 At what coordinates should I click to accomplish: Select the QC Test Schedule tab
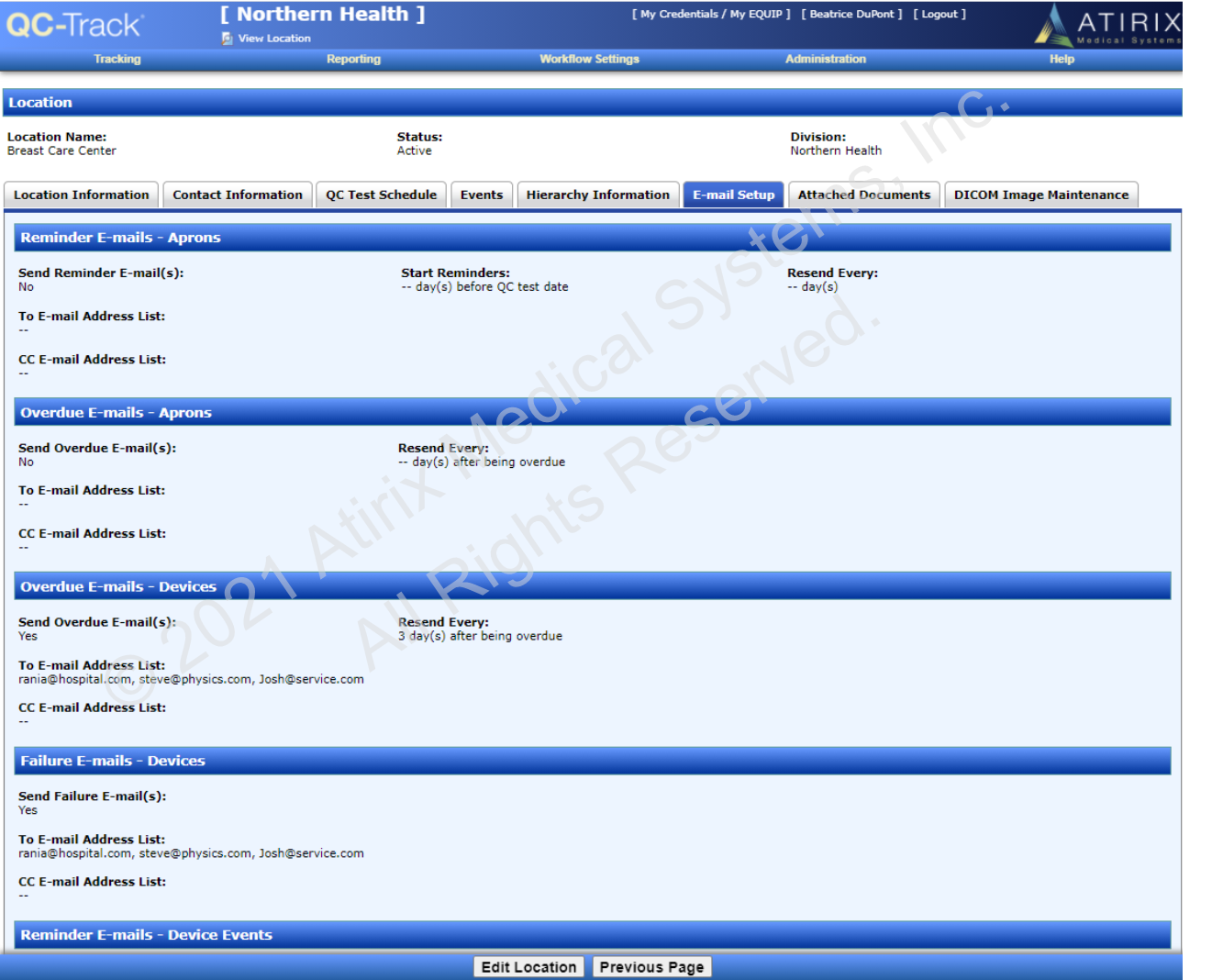coord(381,195)
